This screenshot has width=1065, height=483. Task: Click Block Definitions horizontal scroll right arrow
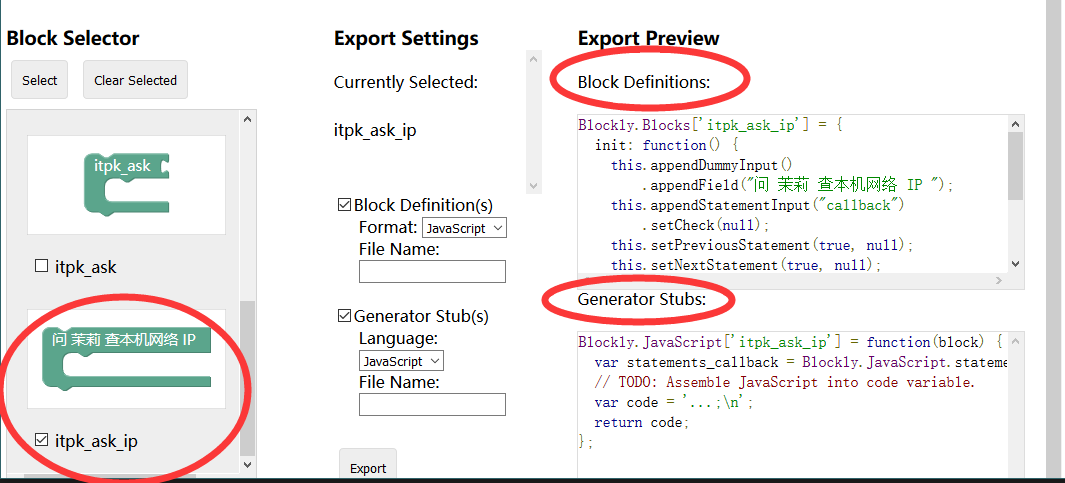pos(999,280)
